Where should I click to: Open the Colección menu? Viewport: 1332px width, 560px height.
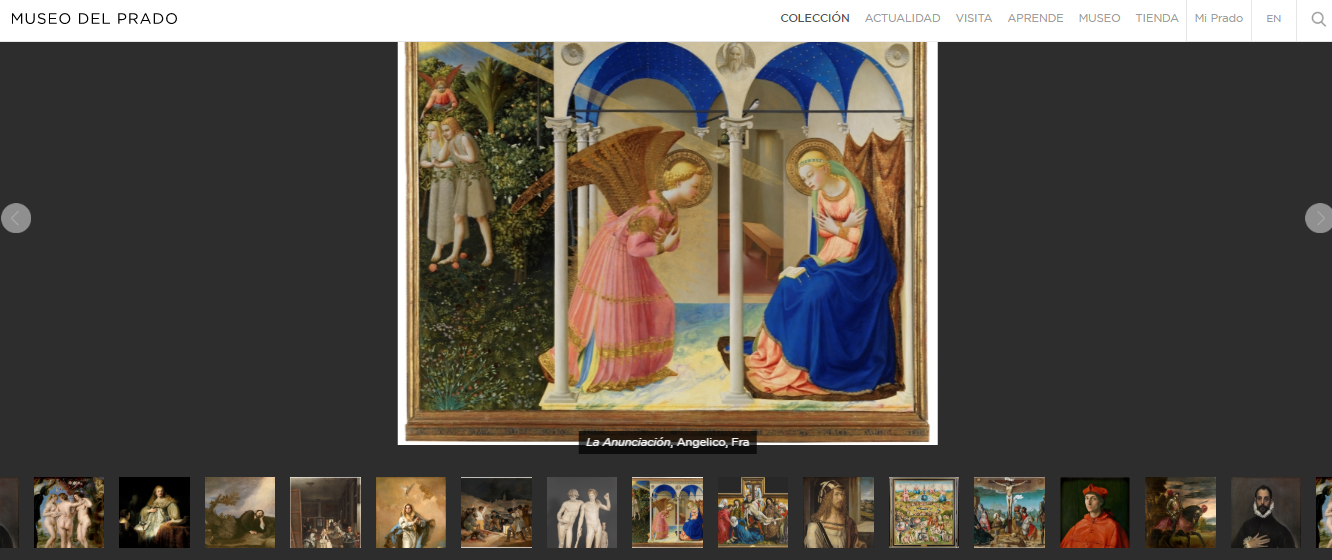pyautogui.click(x=815, y=18)
